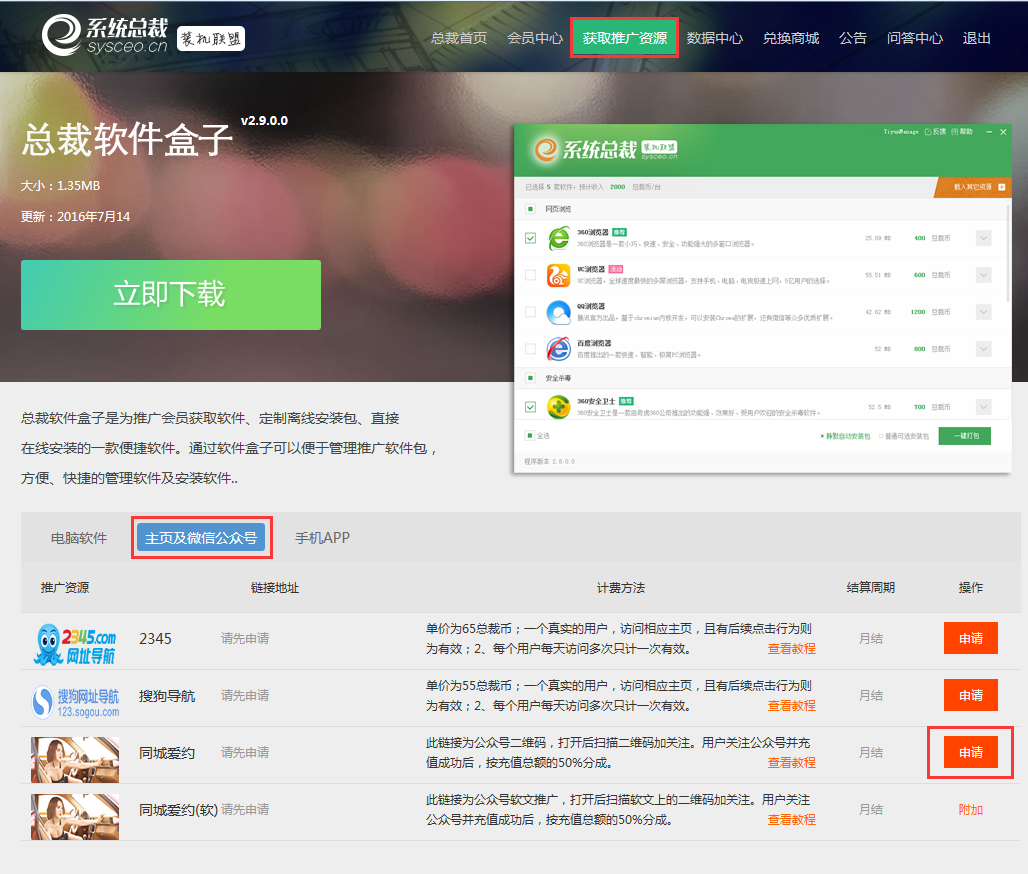Click 申请 for the 搜狗导航 row
Viewport: 1028px width, 874px height.
[970, 695]
